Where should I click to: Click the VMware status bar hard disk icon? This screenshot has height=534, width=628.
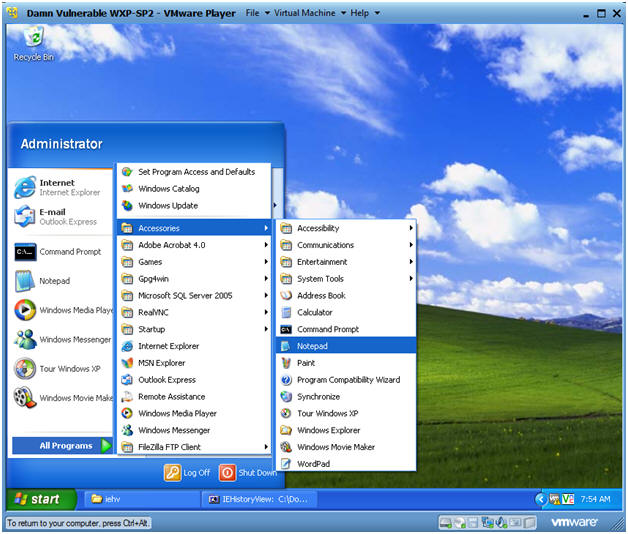(446, 522)
